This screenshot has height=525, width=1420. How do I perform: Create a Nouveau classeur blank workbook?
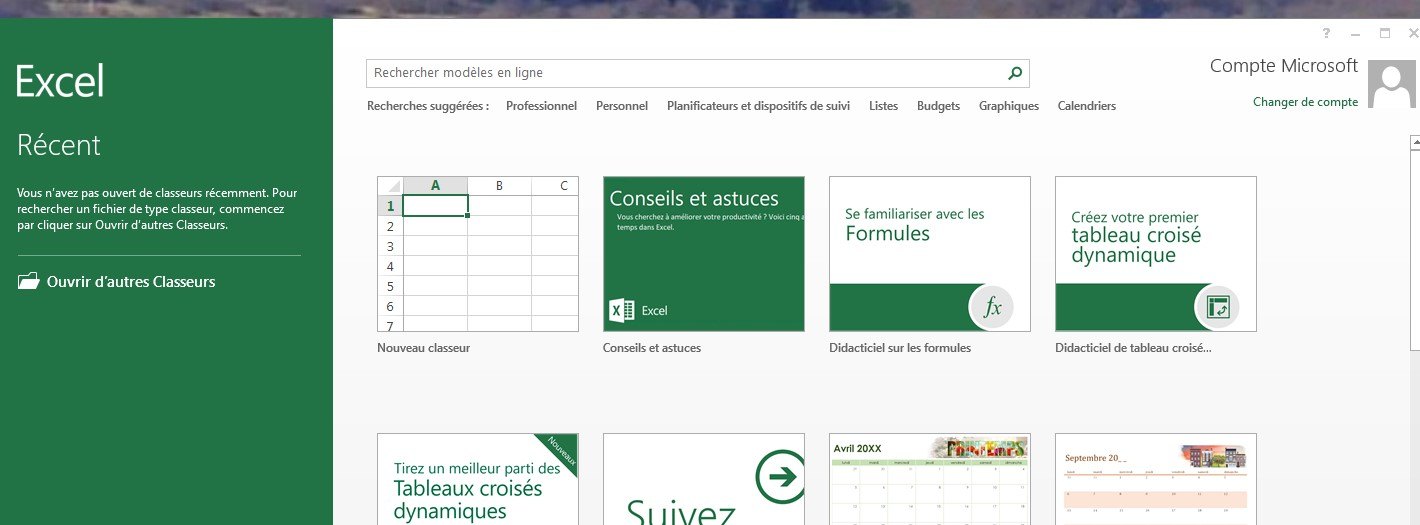click(478, 254)
